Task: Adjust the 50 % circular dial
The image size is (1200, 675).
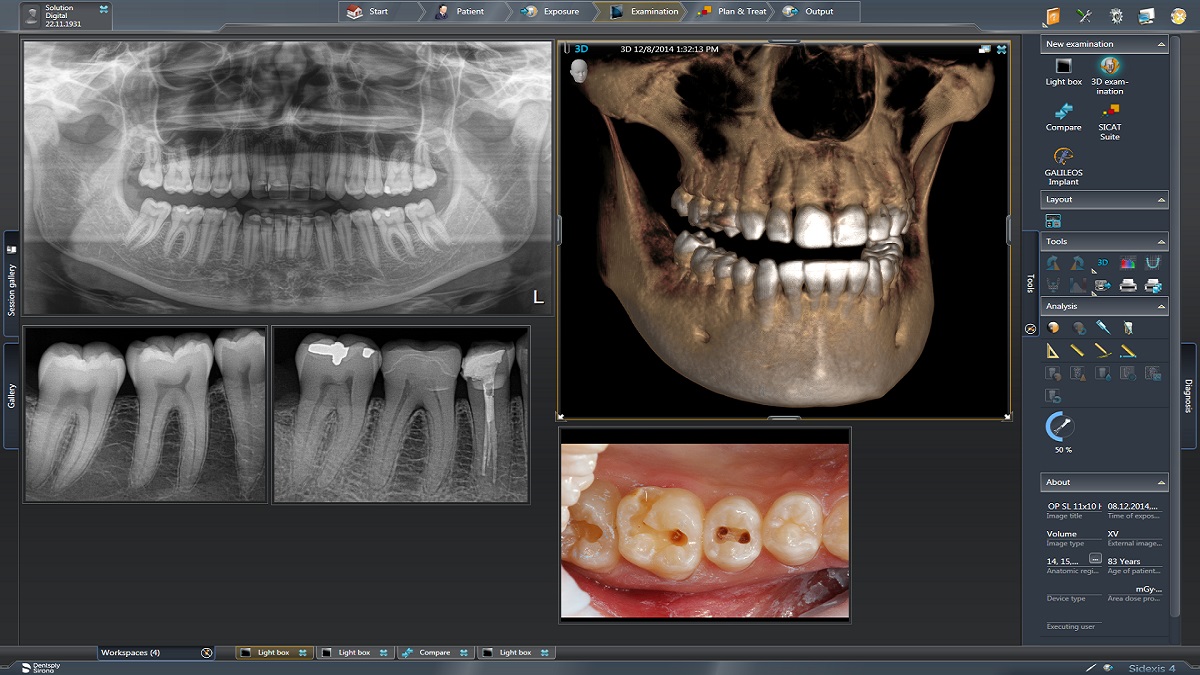Action: (1059, 427)
